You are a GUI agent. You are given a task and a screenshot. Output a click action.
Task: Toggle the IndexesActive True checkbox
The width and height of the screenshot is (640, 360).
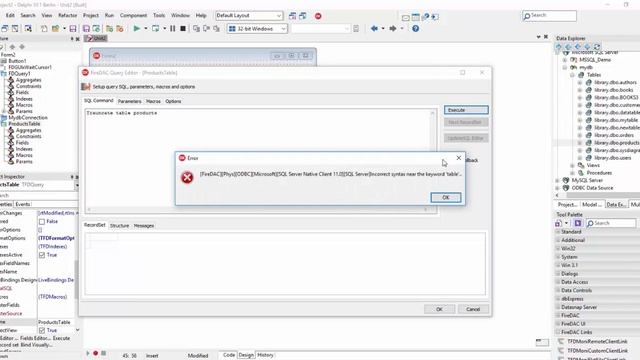coord(42,255)
